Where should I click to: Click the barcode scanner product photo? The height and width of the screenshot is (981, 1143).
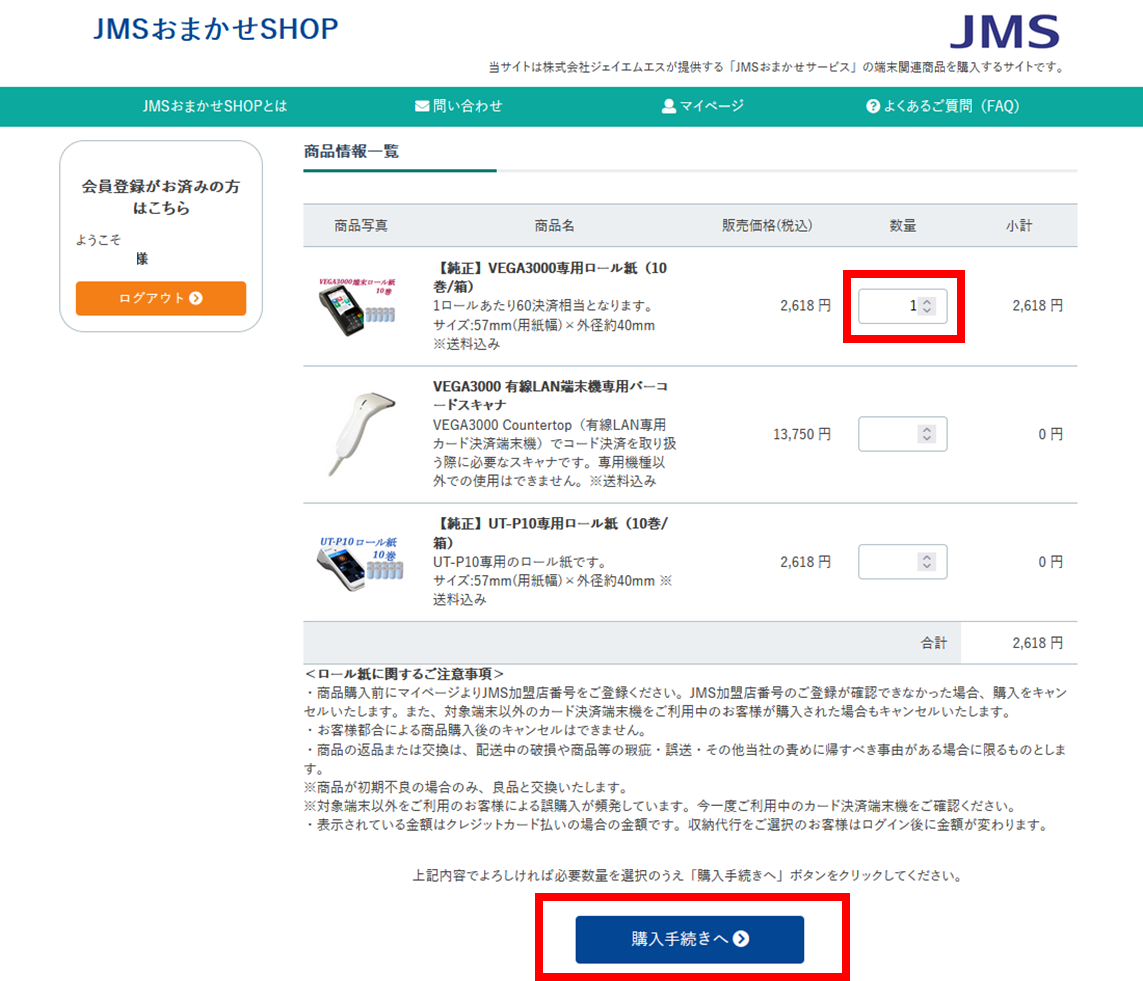click(x=361, y=434)
